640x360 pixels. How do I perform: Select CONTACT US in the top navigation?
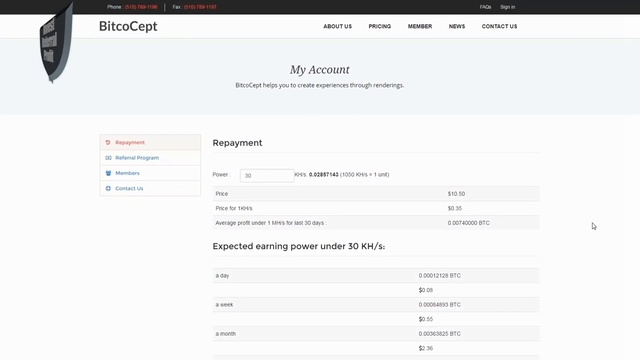[x=499, y=26]
